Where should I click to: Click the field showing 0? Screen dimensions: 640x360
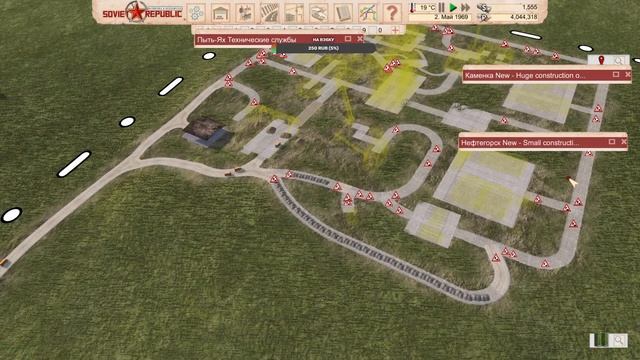(x=380, y=30)
